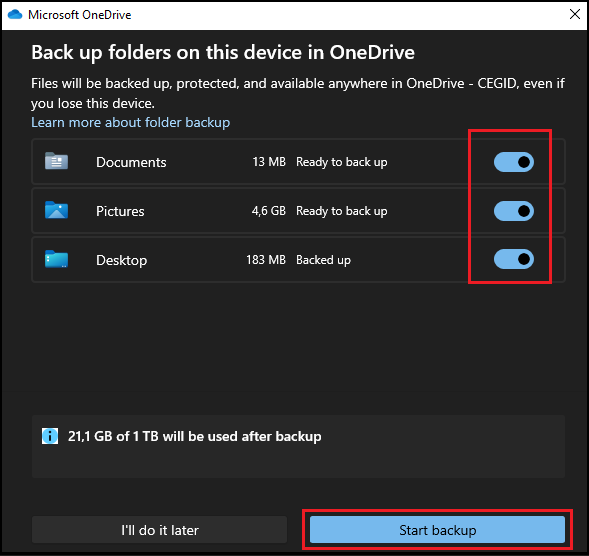Click the Desktop folder label
The height and width of the screenshot is (556, 589).
click(121, 260)
